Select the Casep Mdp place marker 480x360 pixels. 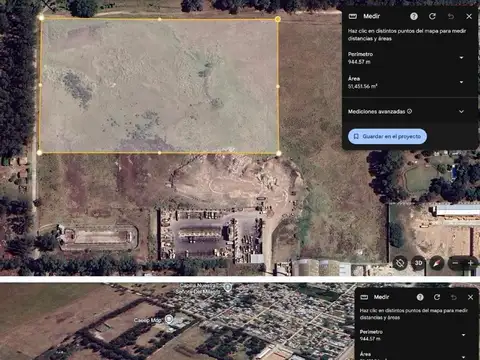(x=169, y=319)
